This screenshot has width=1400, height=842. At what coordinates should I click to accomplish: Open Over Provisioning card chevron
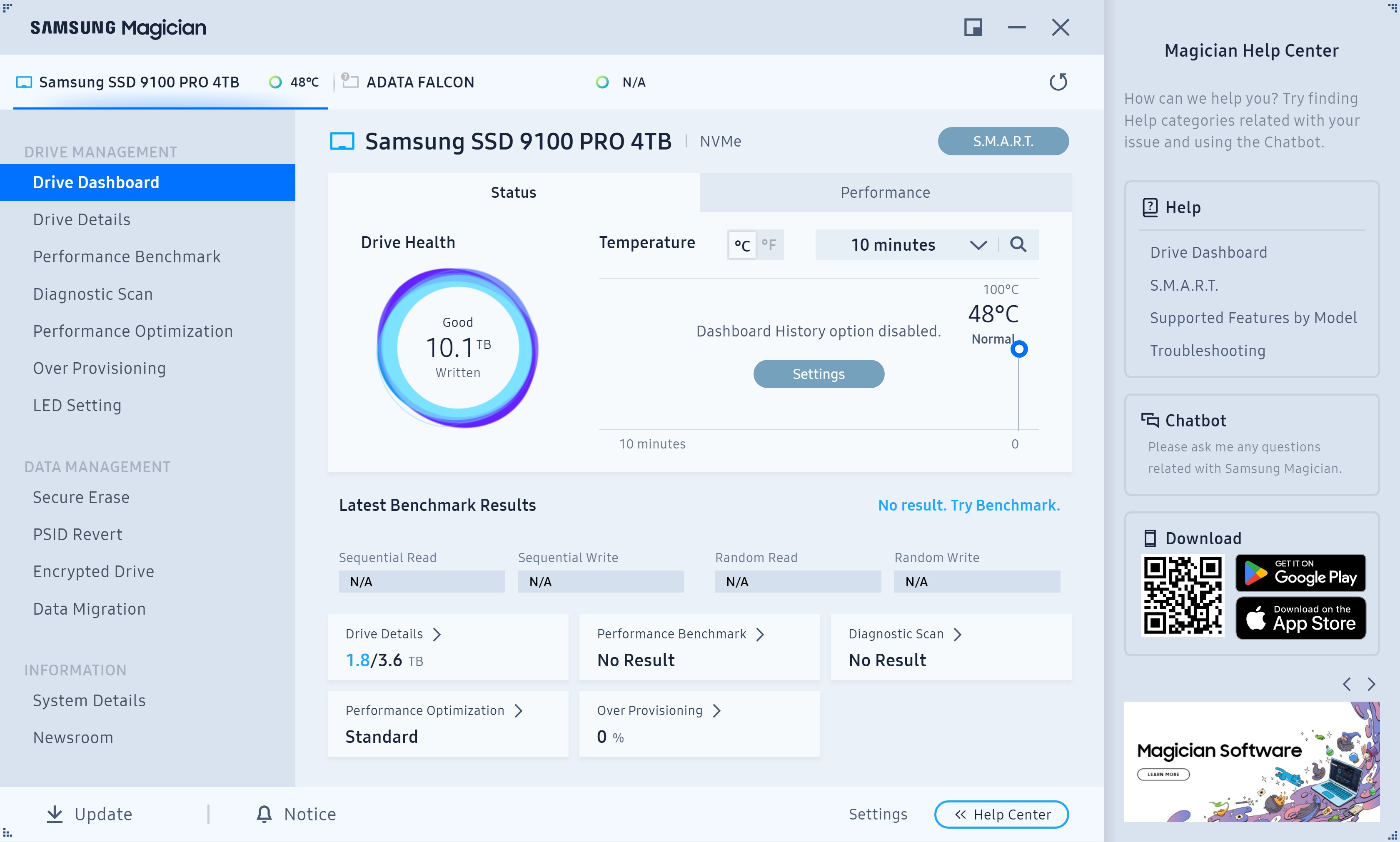[x=717, y=711]
